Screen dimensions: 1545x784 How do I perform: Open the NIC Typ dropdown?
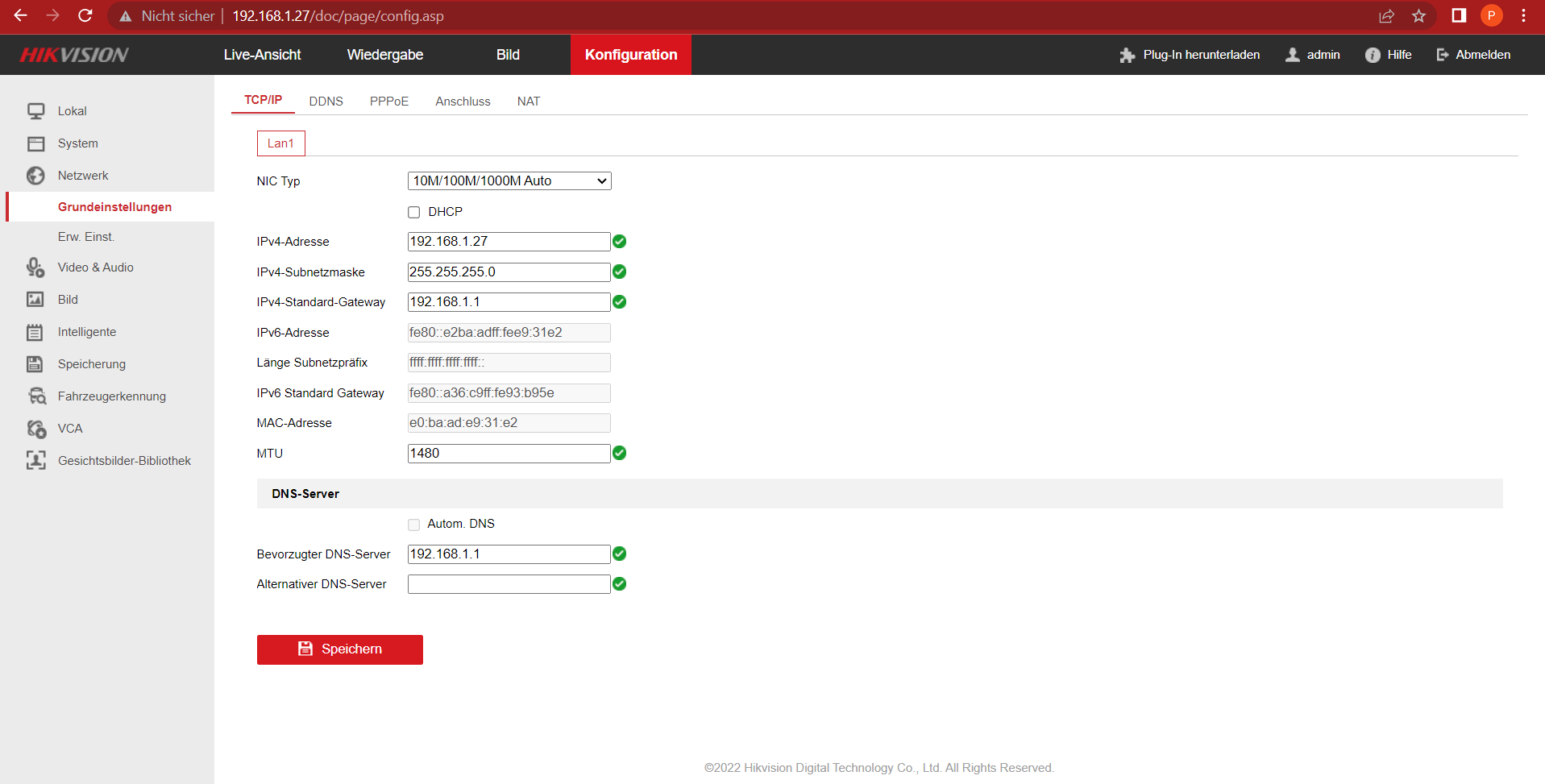[x=509, y=181]
